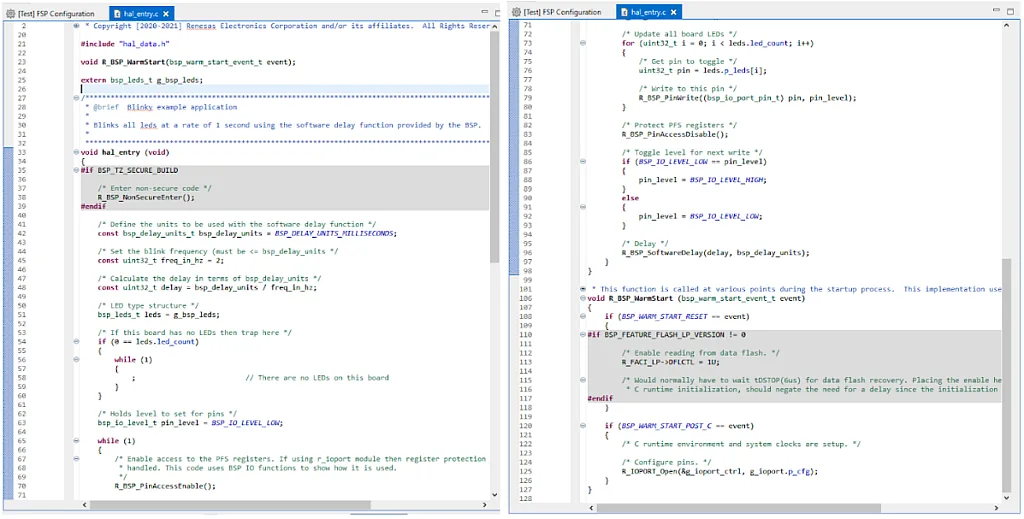The height and width of the screenshot is (519, 1024).
Task: Collapse the R_BSP_WarmStart function on line 106
Action: pos(583,298)
